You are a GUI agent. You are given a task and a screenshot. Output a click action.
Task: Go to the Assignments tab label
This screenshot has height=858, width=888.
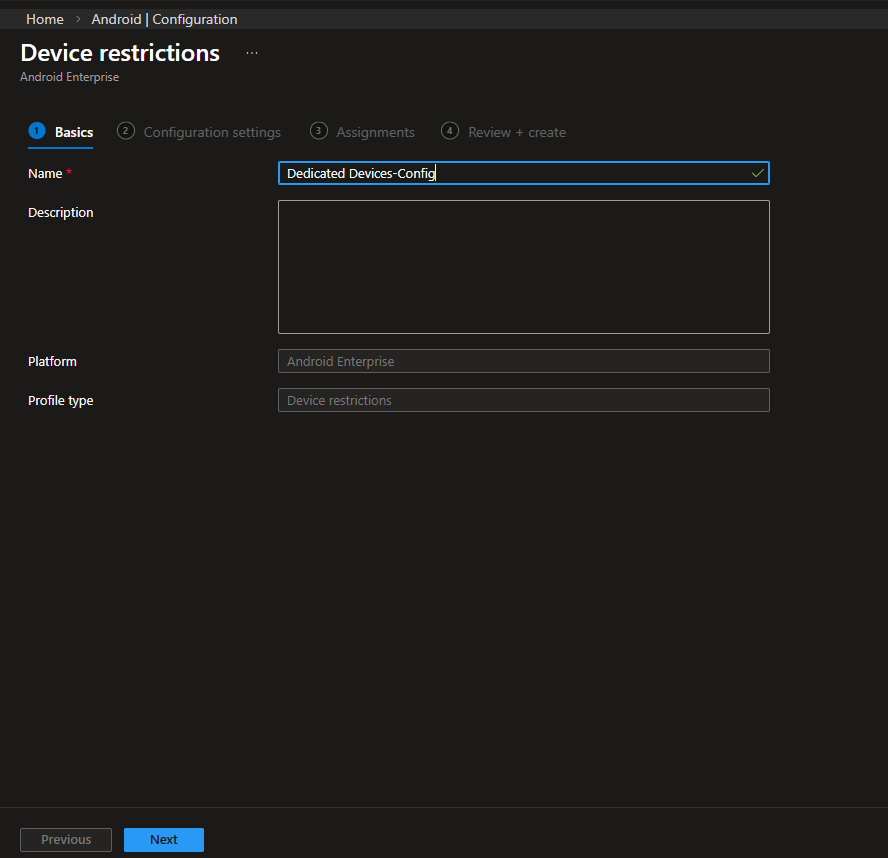375,132
